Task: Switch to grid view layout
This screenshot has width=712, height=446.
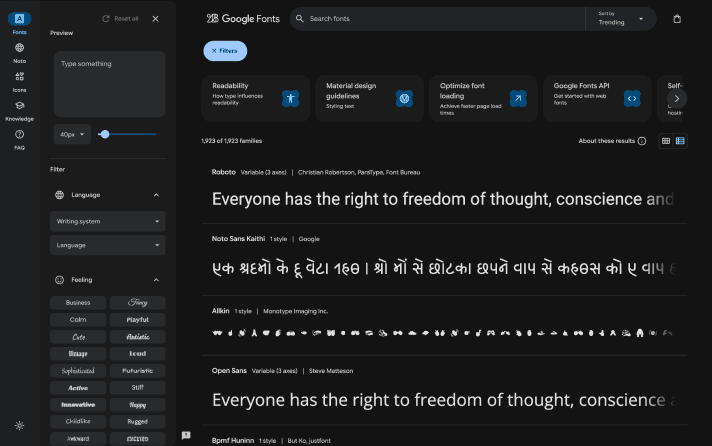Action: tap(666, 141)
